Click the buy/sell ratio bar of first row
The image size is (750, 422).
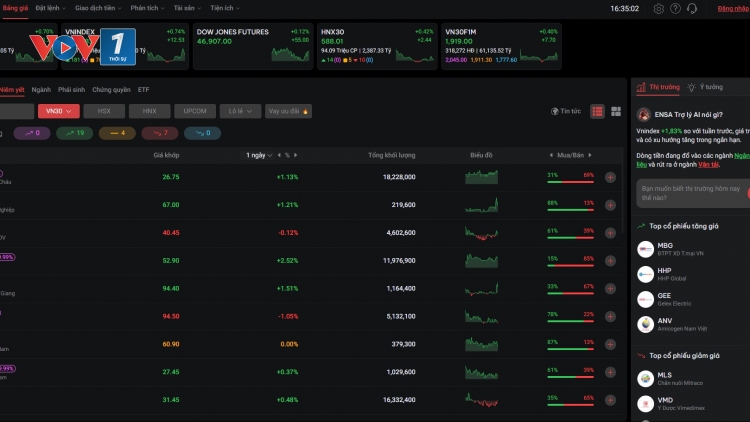click(570, 181)
